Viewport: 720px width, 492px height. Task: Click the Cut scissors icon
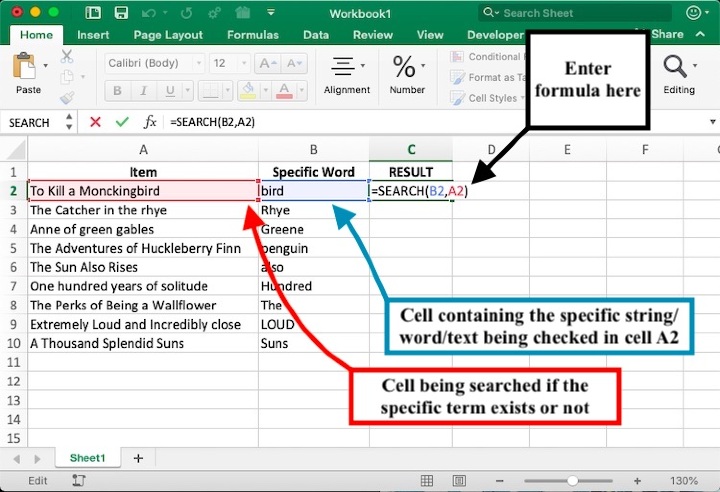click(x=67, y=56)
